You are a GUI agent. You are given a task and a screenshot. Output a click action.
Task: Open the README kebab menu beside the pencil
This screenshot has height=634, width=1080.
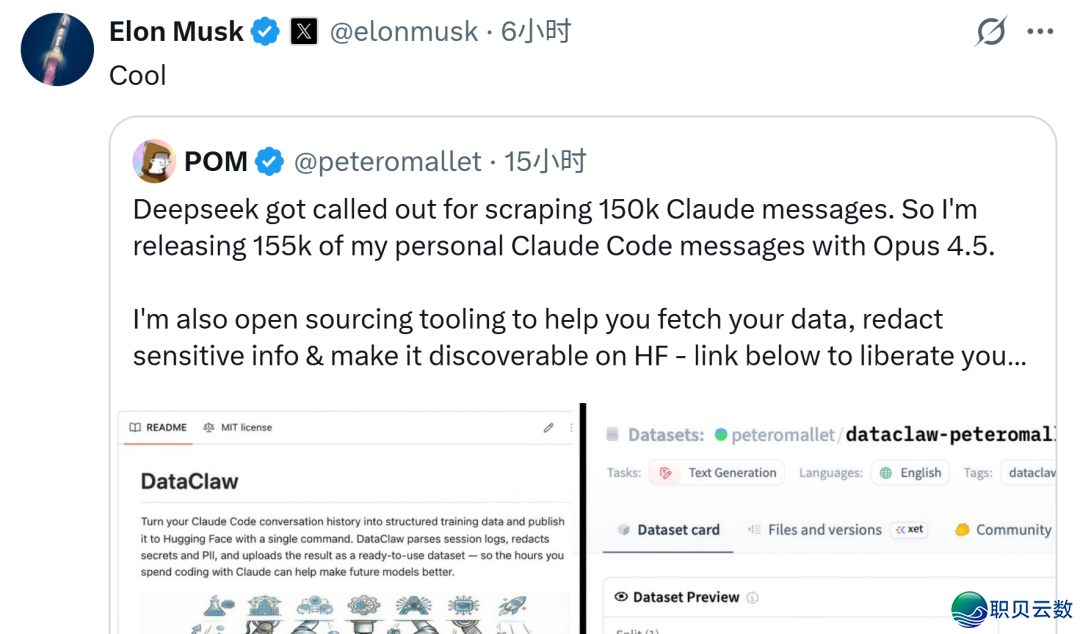[571, 428]
